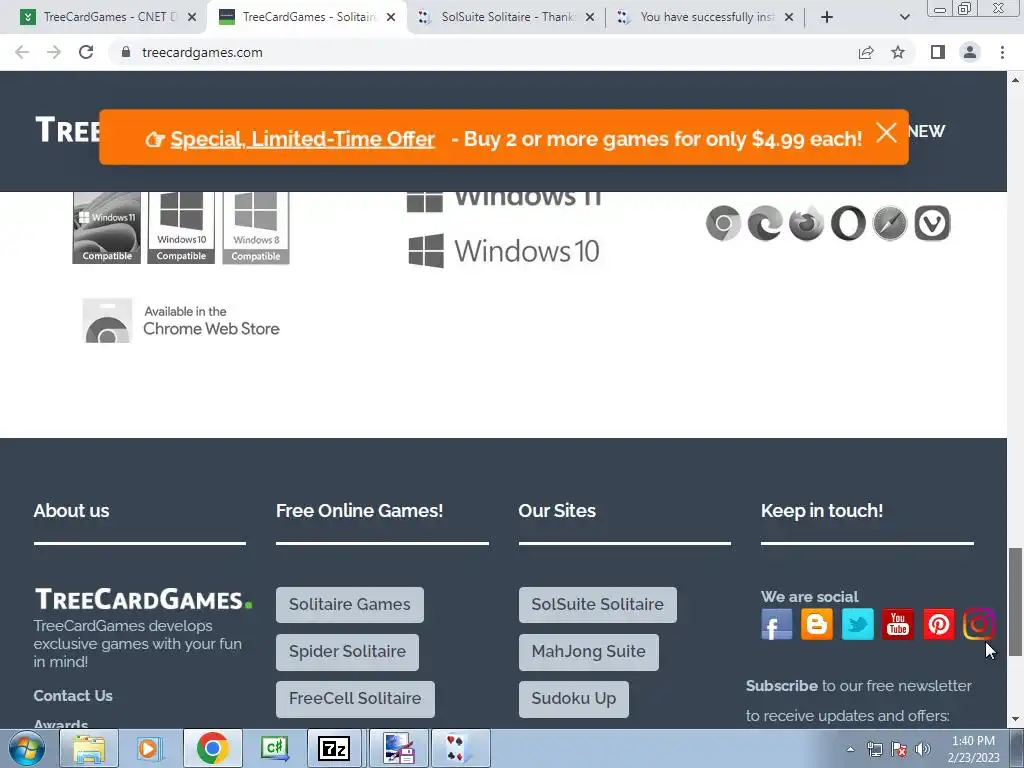Screen dimensions: 1024x768
Task: Open the Instagram social icon
Action: [978, 624]
